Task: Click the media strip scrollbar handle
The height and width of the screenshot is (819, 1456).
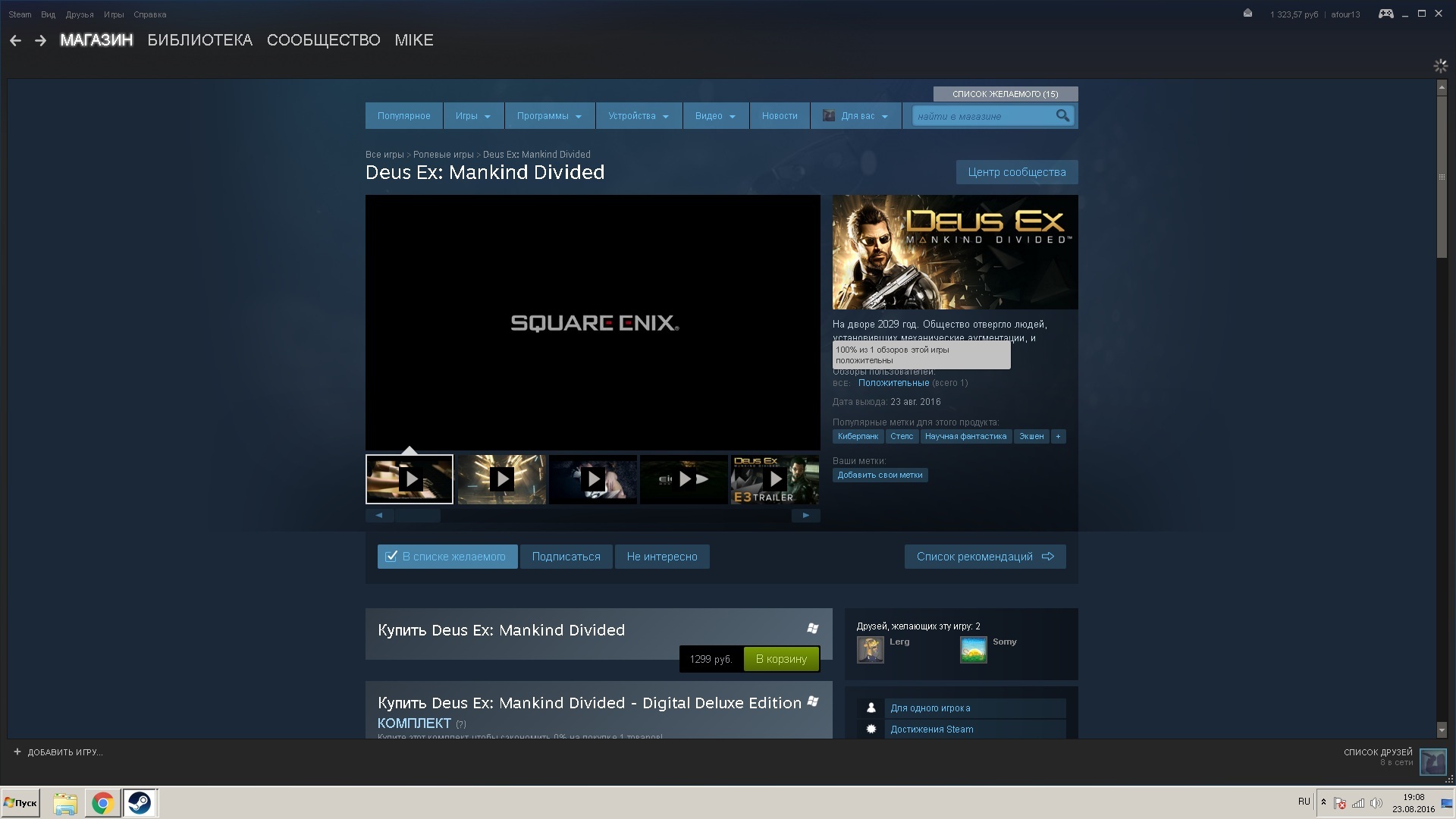Action: click(x=417, y=516)
